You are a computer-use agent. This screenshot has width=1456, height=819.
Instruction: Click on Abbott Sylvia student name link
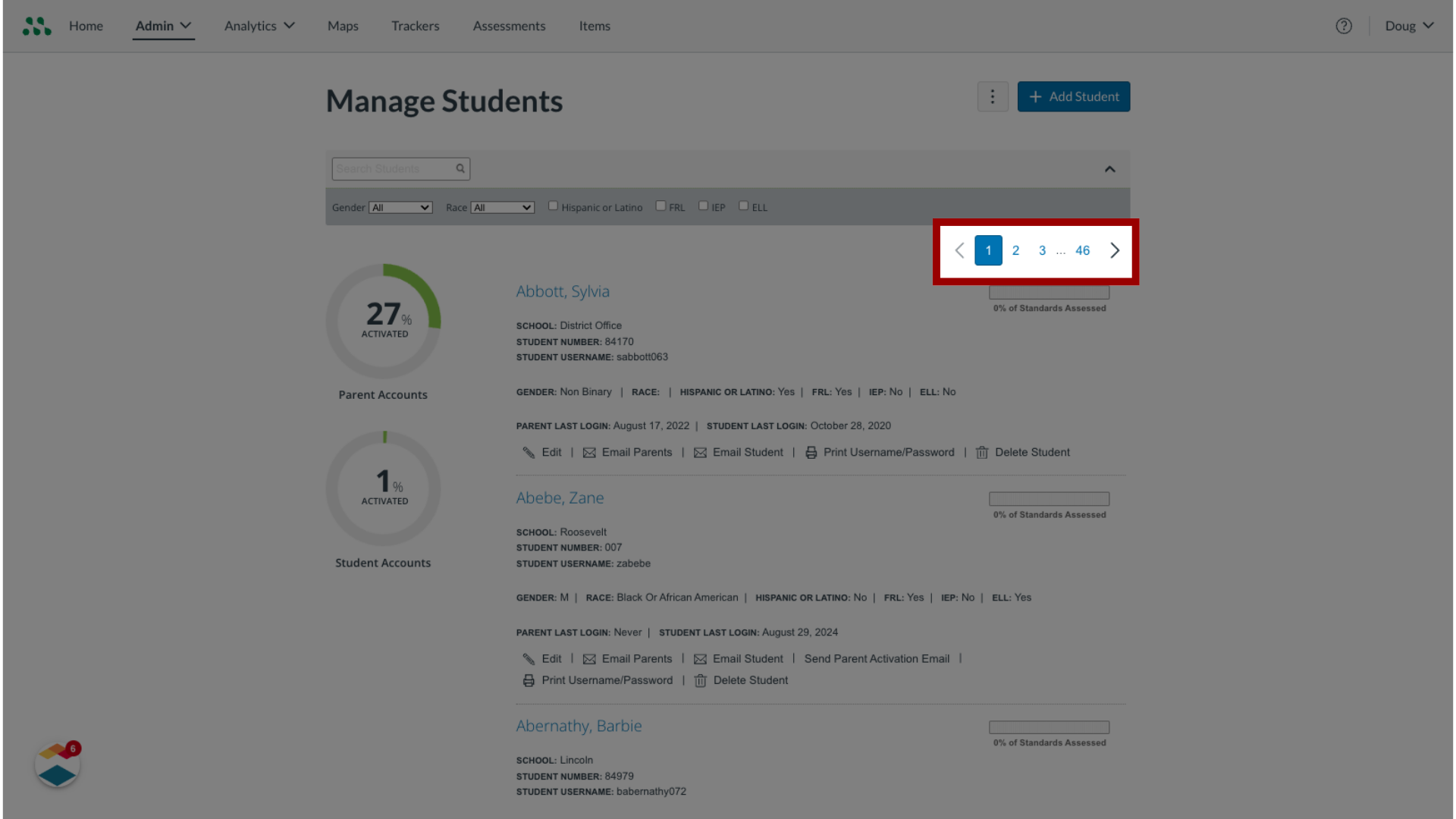[x=563, y=291]
